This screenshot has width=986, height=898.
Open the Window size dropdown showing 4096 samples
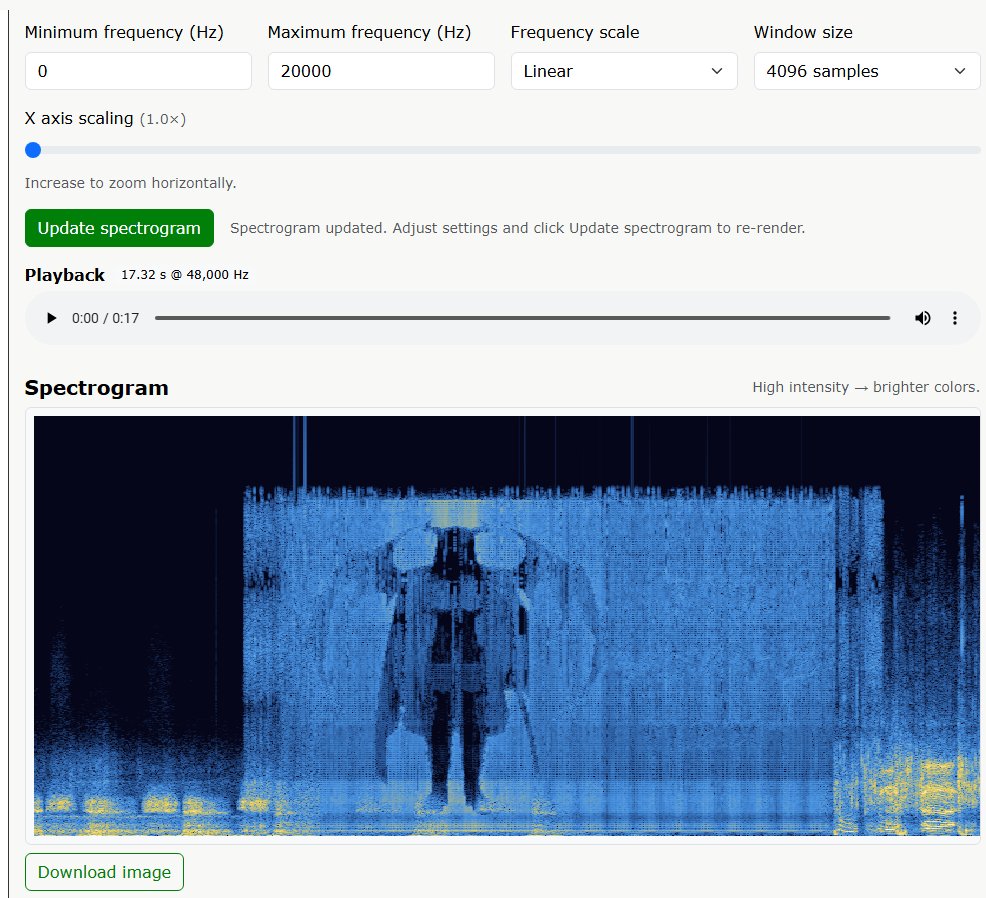[x=867, y=71]
